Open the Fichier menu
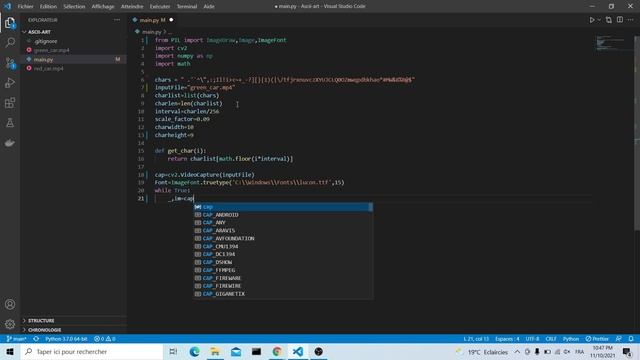 pyautogui.click(x=26, y=7)
